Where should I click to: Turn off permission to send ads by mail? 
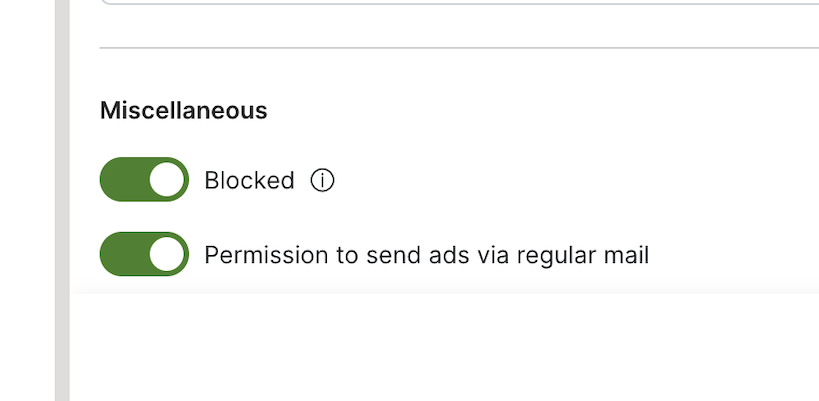144,255
